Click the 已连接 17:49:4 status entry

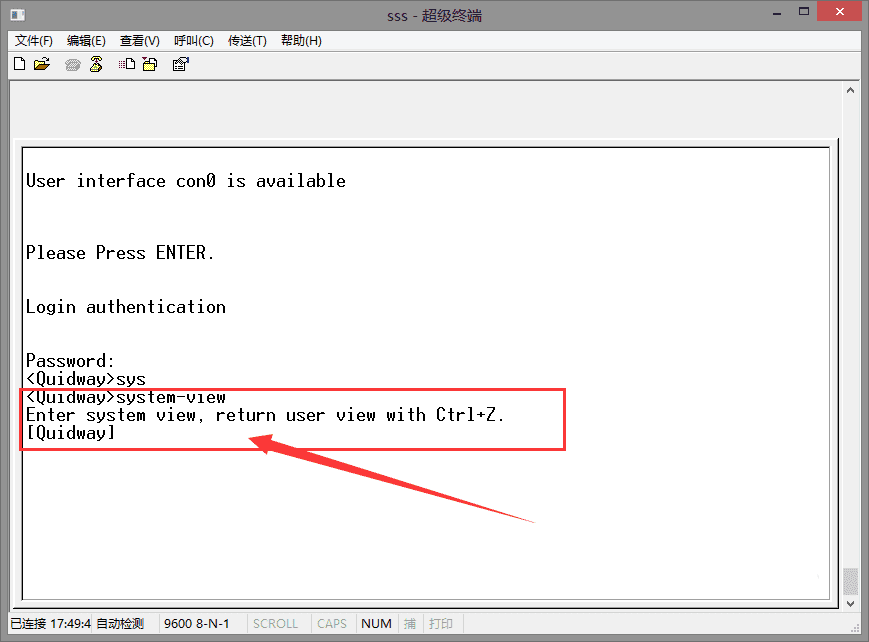coord(50,624)
